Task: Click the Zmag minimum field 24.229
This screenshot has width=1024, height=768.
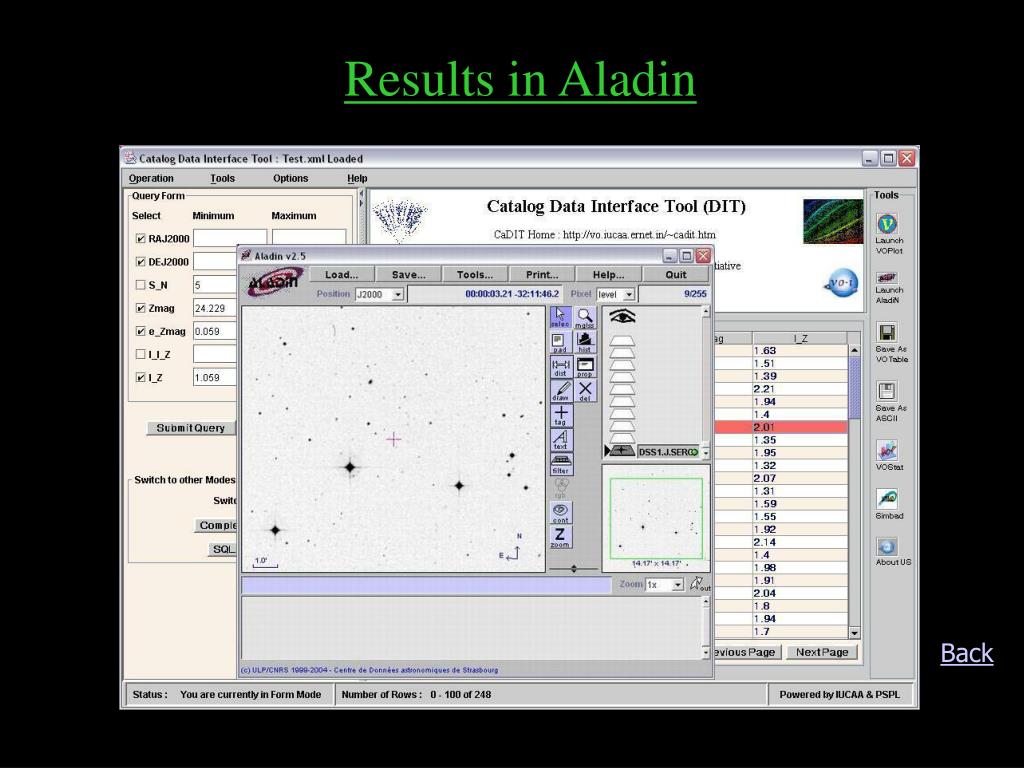Action: 214,308
